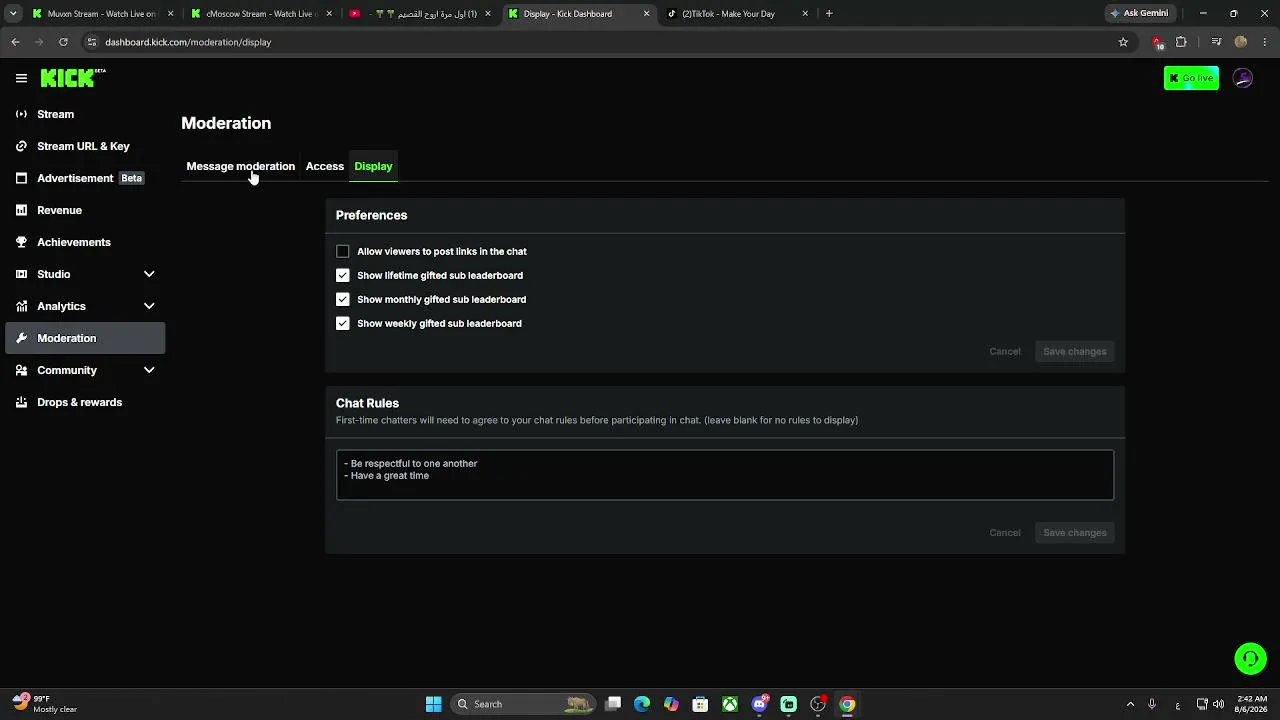Open Microsoft Store from the taskbar
This screenshot has height=720, width=1280.
pos(700,704)
